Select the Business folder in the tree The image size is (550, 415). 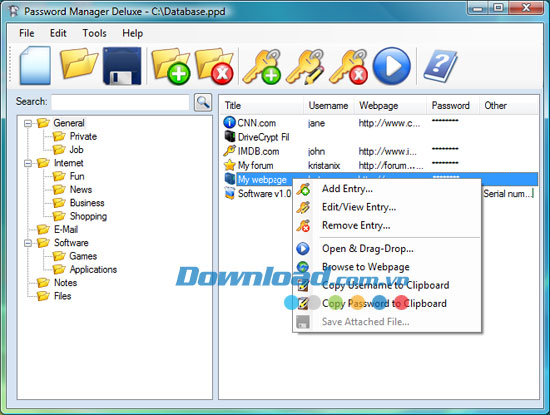point(87,203)
